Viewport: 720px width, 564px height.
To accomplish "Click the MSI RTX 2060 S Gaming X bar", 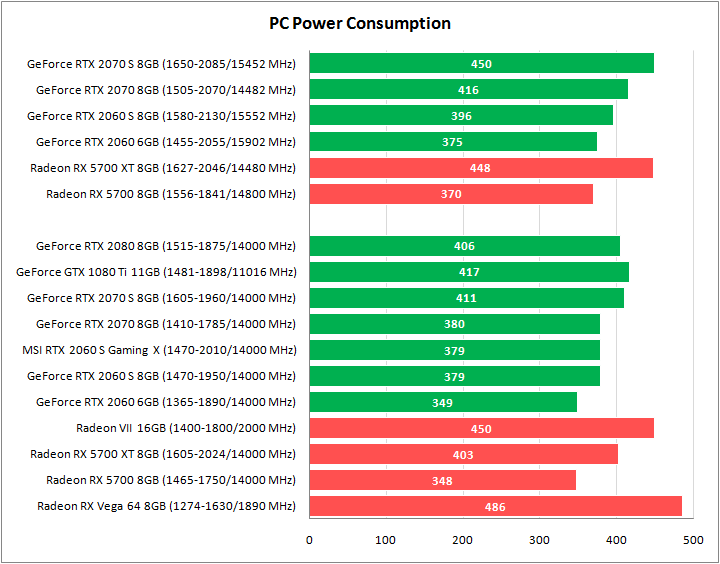I will (x=454, y=350).
